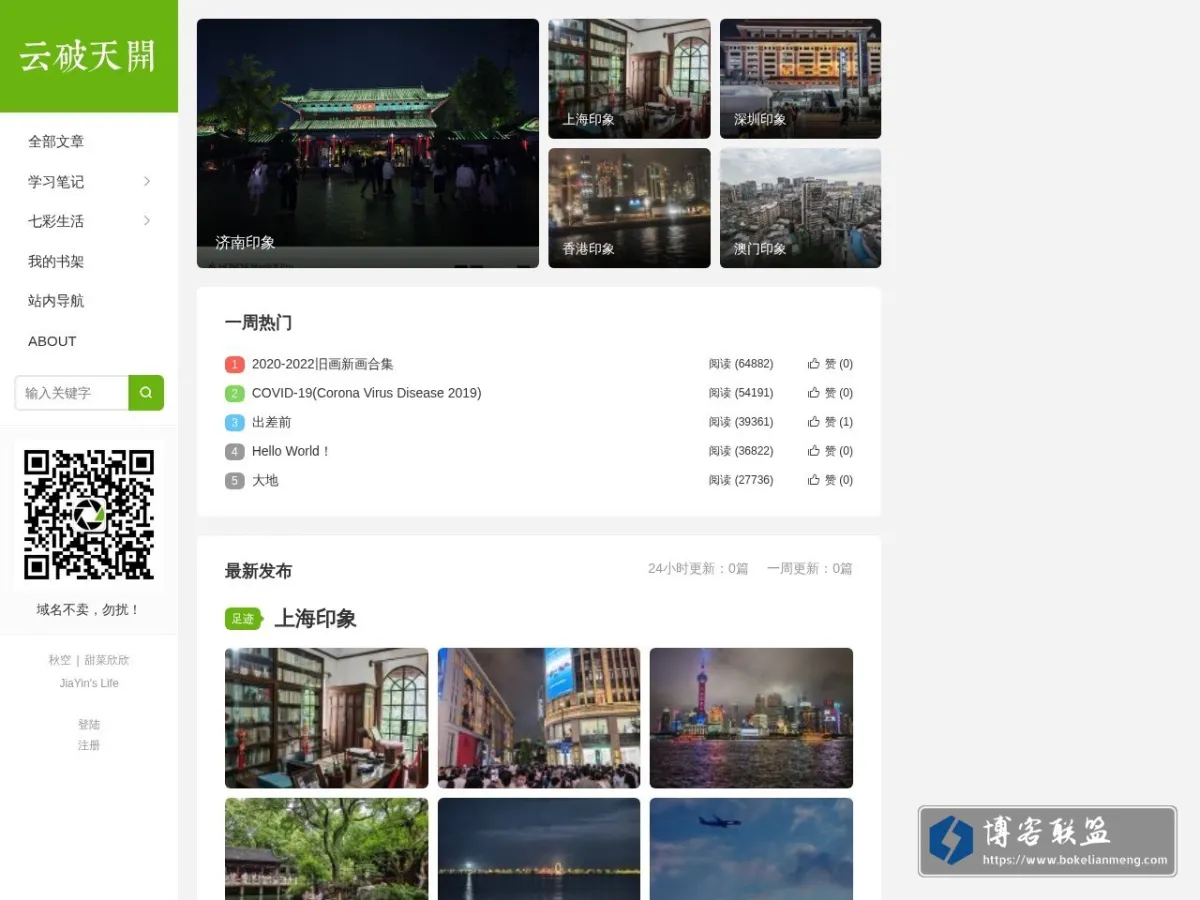Click thumbs-up icon on 出差前 row
1200x900 pixels.
pos(814,422)
